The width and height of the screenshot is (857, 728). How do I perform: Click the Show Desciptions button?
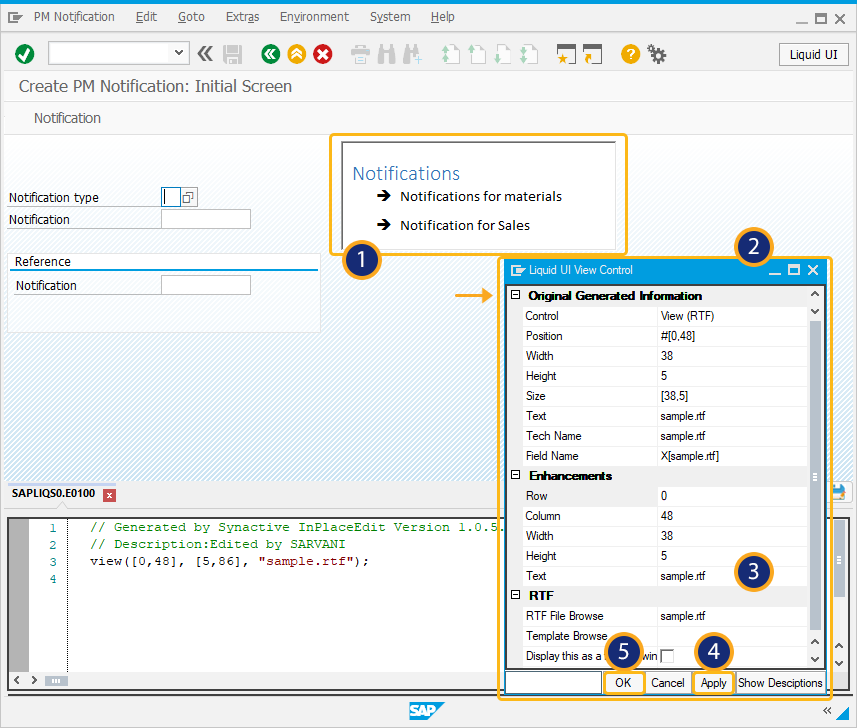pos(780,683)
